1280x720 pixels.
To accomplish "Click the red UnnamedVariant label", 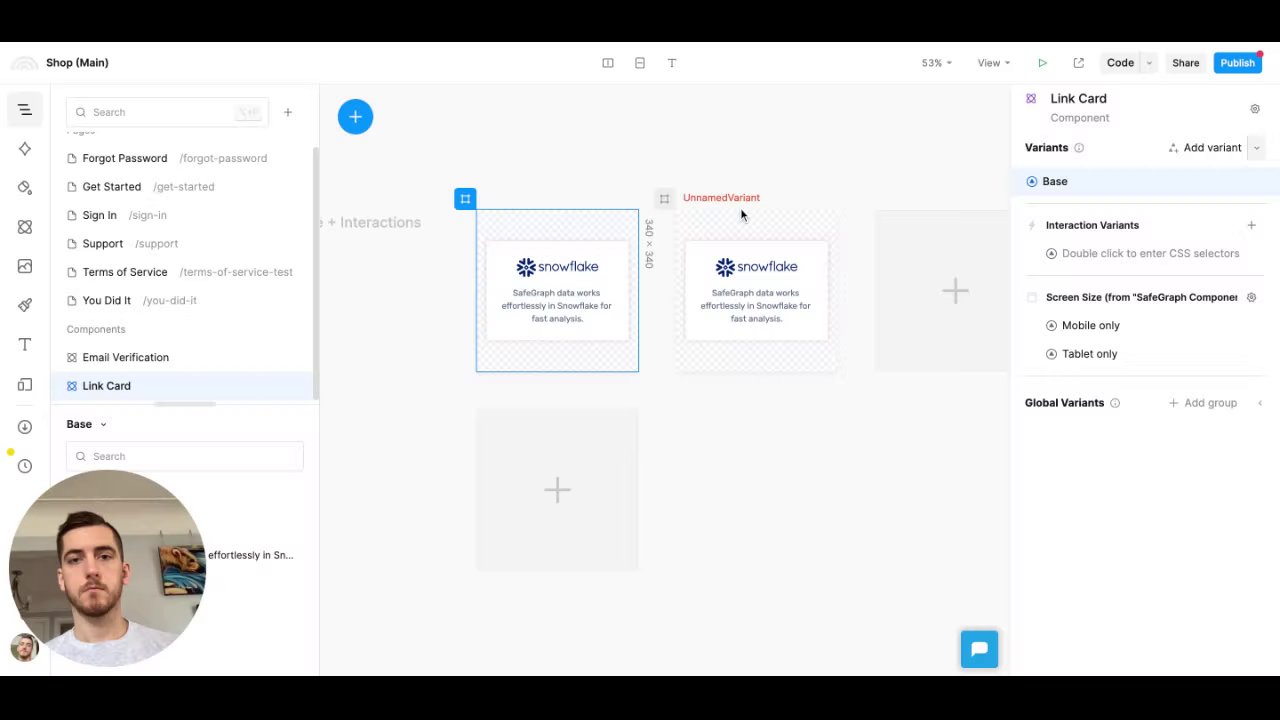I will coord(721,198).
